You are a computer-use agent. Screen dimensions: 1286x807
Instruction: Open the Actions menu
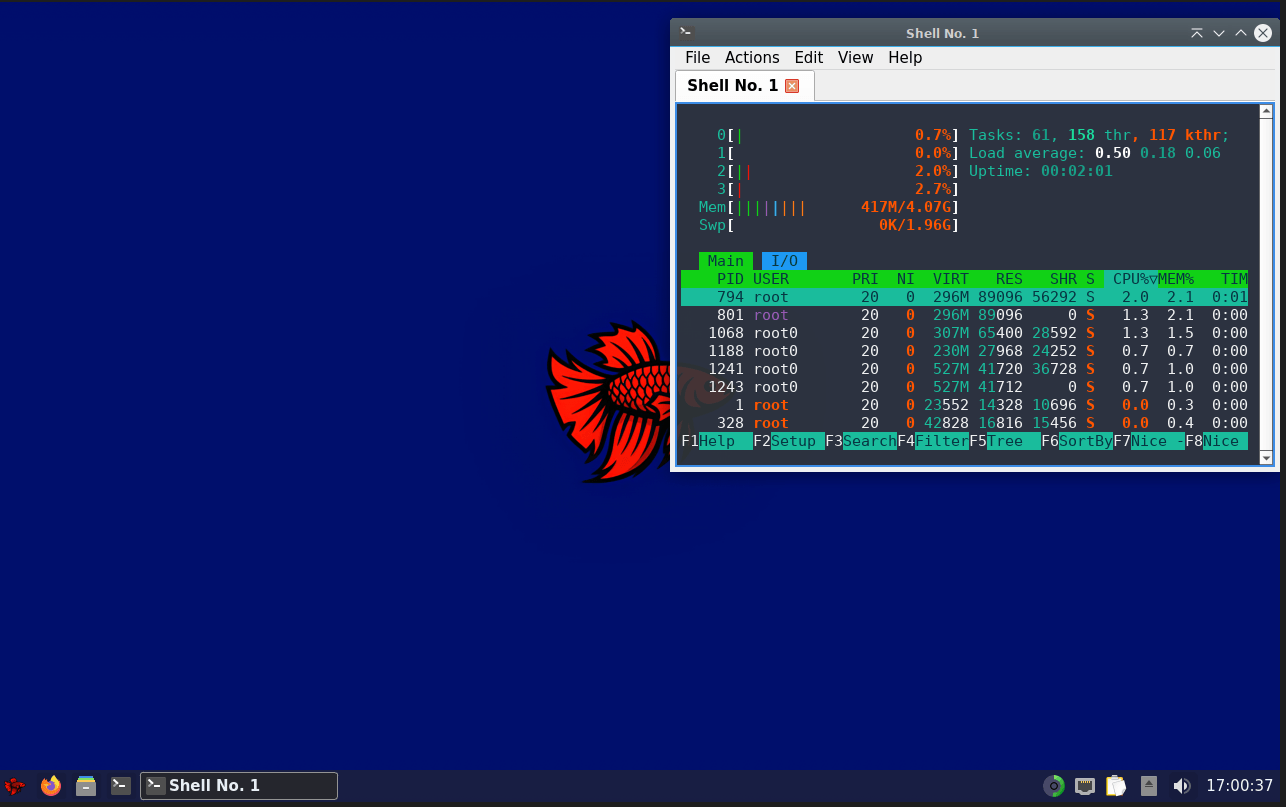point(752,57)
